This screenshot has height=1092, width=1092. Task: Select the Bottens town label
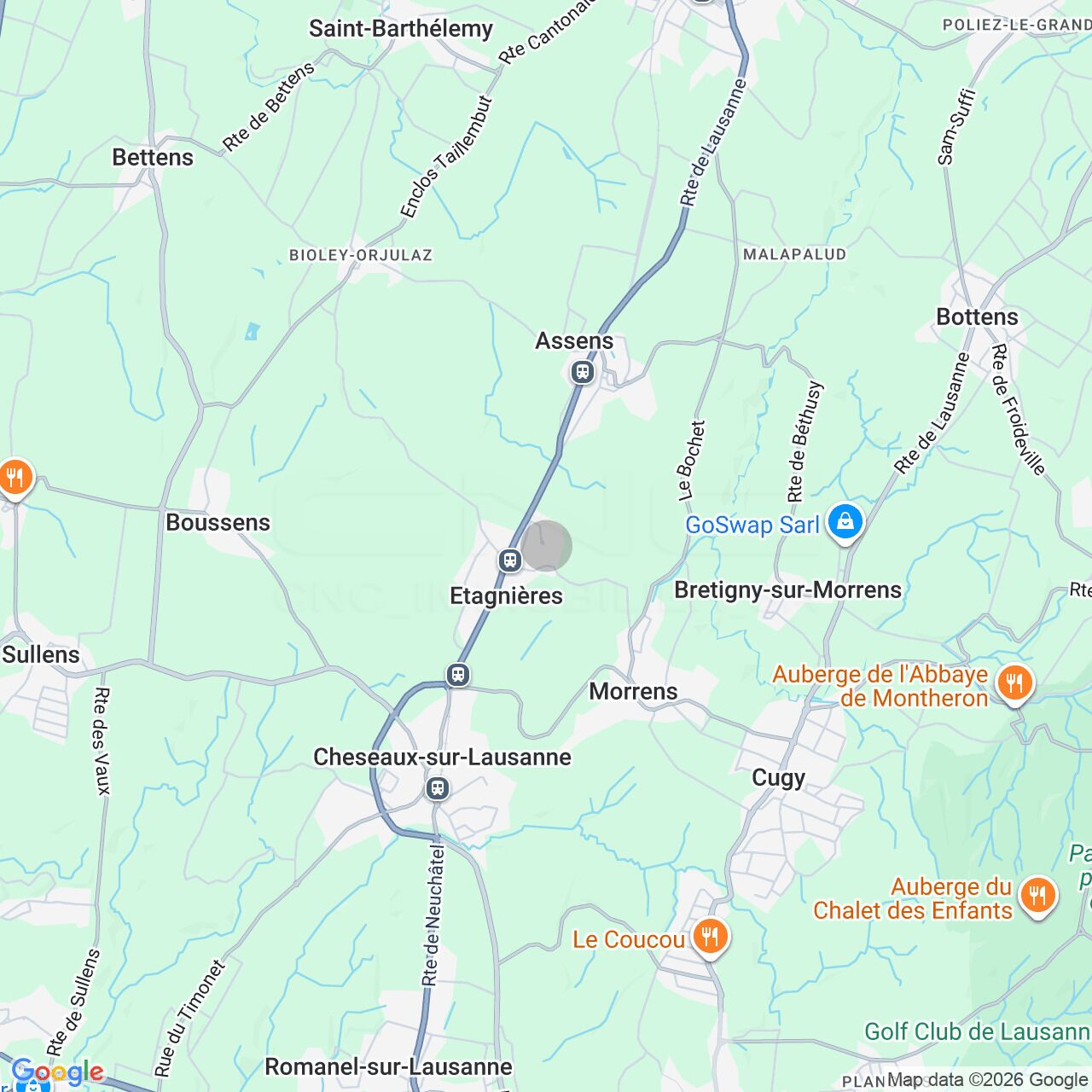(977, 317)
